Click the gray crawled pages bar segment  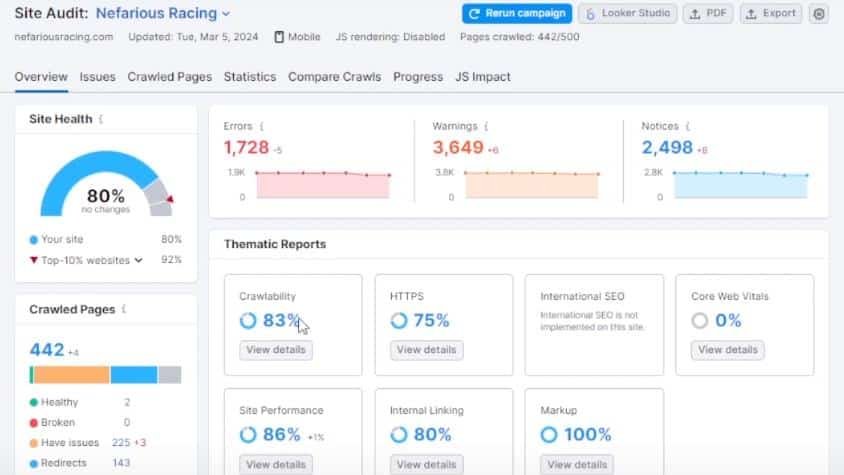click(170, 375)
